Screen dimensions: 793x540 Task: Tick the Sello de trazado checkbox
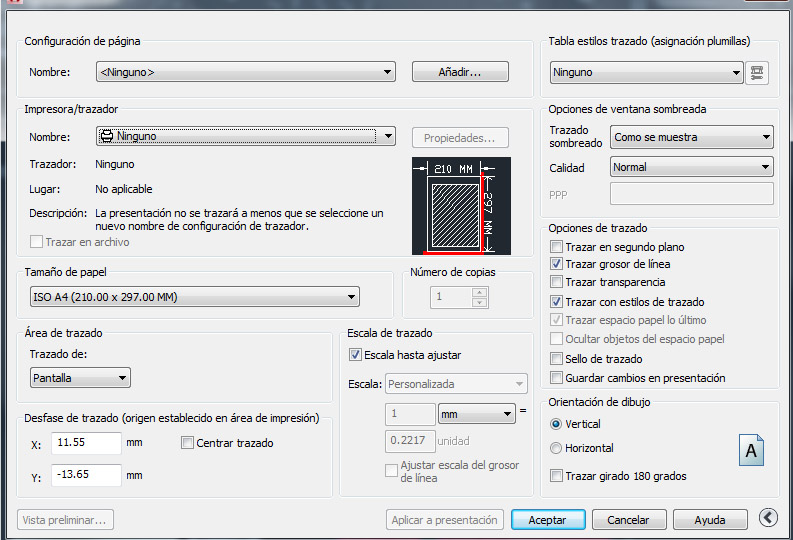556,359
